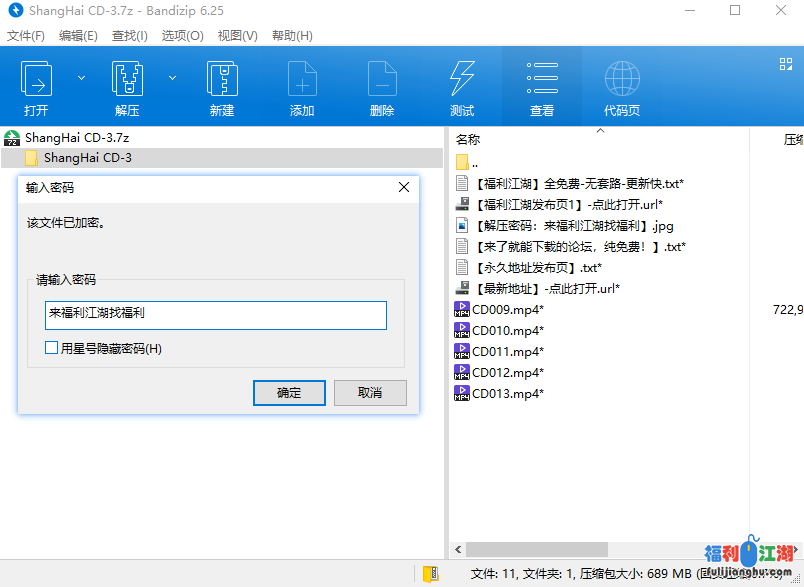
Task: Expand the dropdown arrow beside Extract (解压)
Action: click(172, 78)
